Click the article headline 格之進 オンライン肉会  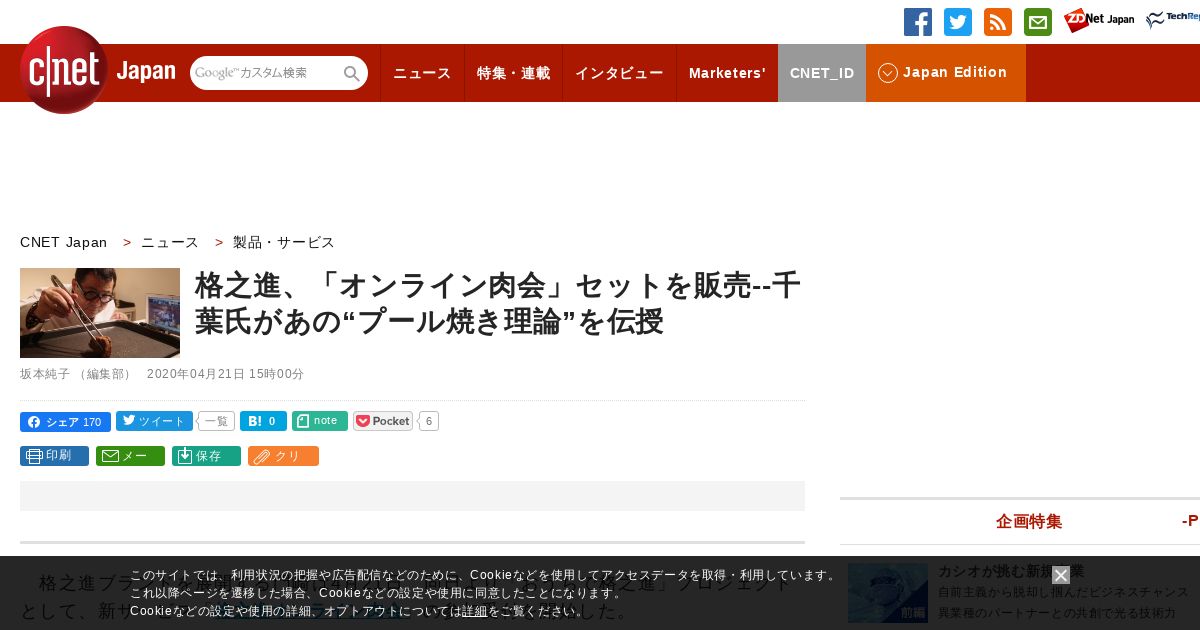tap(498, 304)
